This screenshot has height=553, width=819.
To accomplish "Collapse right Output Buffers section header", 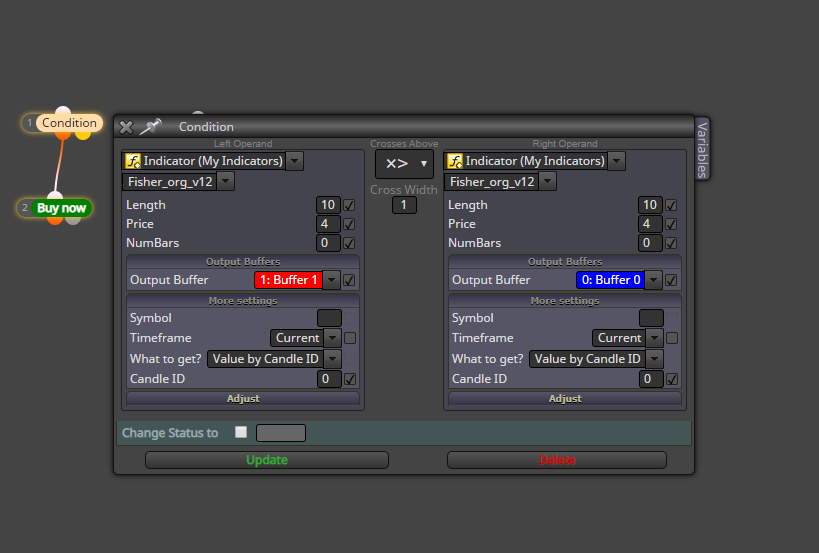I will point(565,261).
